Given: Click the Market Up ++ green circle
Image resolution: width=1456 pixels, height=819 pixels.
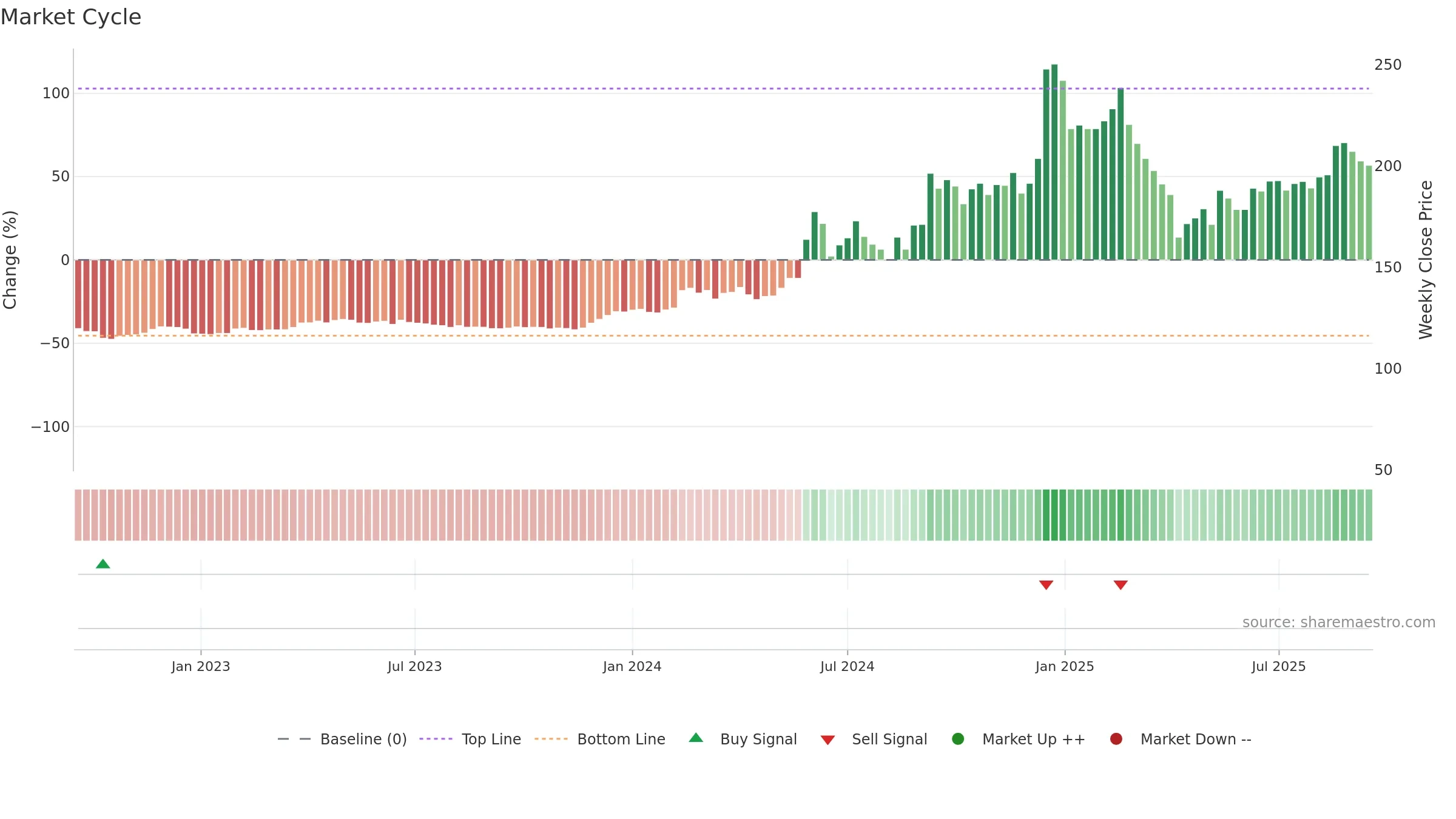Looking at the screenshot, I should click(958, 739).
